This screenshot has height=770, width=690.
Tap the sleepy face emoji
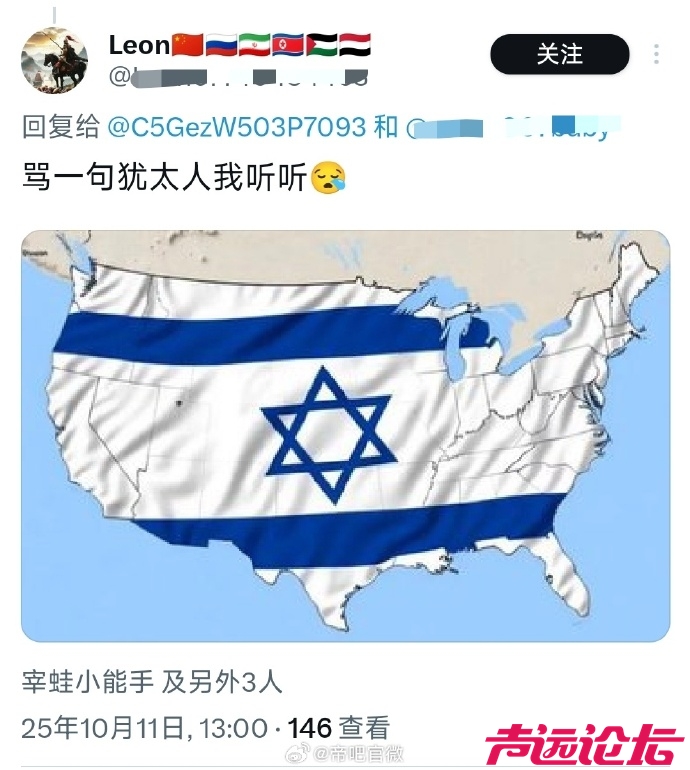pyautogui.click(x=329, y=177)
